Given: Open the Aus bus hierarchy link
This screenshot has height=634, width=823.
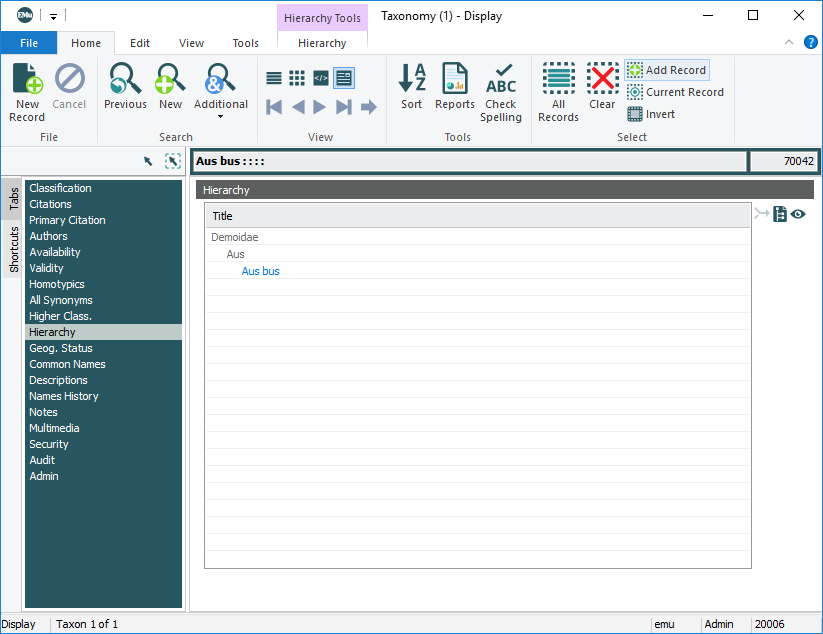Looking at the screenshot, I should click(261, 271).
